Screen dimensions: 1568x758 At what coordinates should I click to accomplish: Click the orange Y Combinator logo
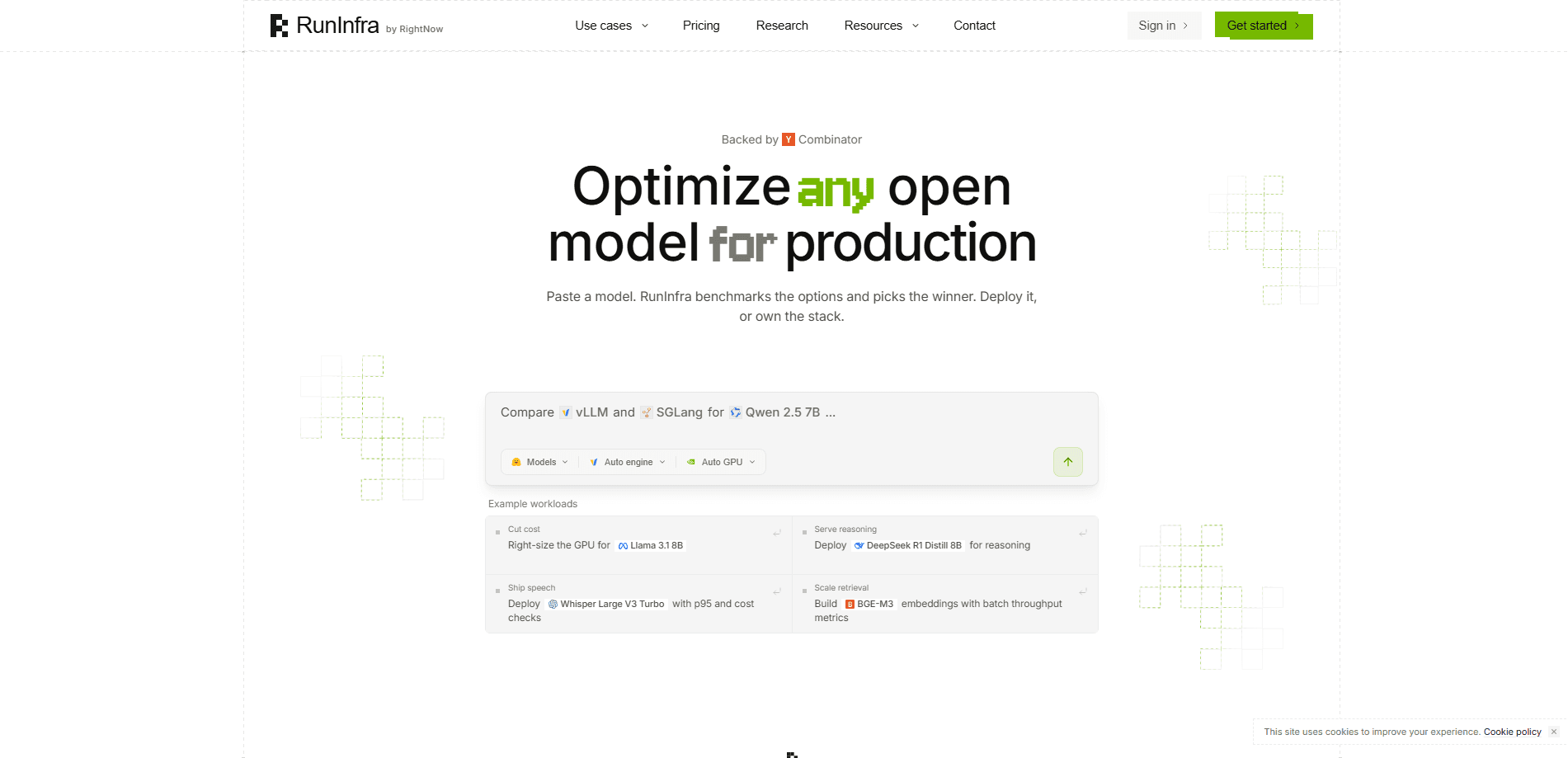pos(789,139)
